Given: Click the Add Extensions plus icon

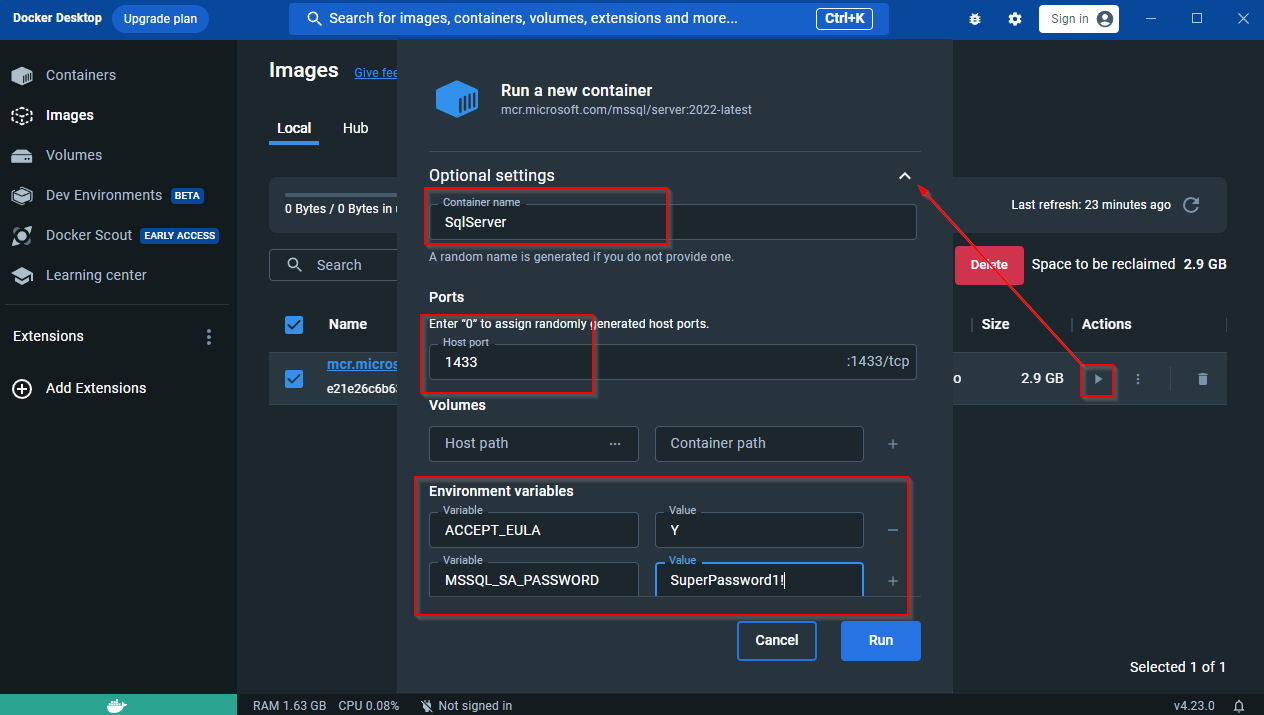Looking at the screenshot, I should [x=21, y=389].
